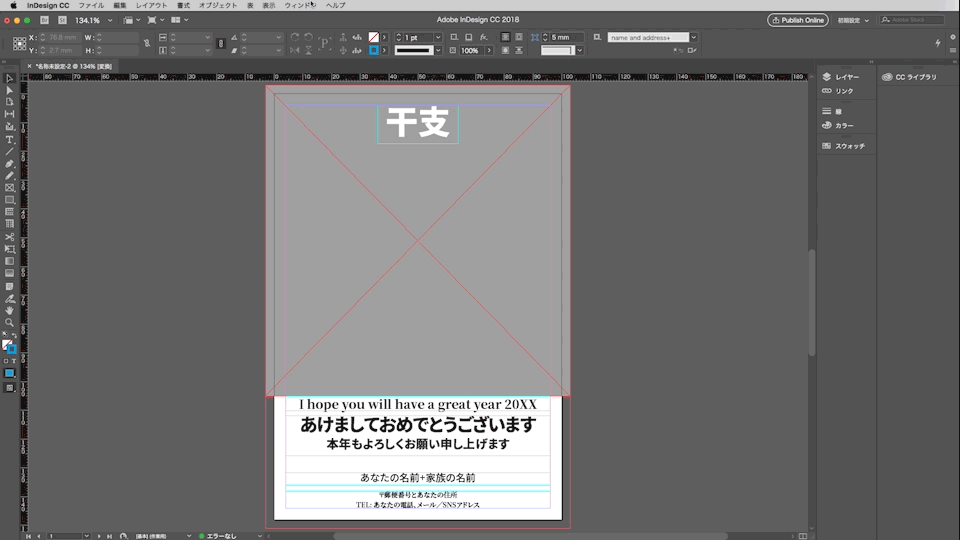Choose the Pencil tool
Image resolution: width=960 pixels, height=540 pixels.
[9, 176]
